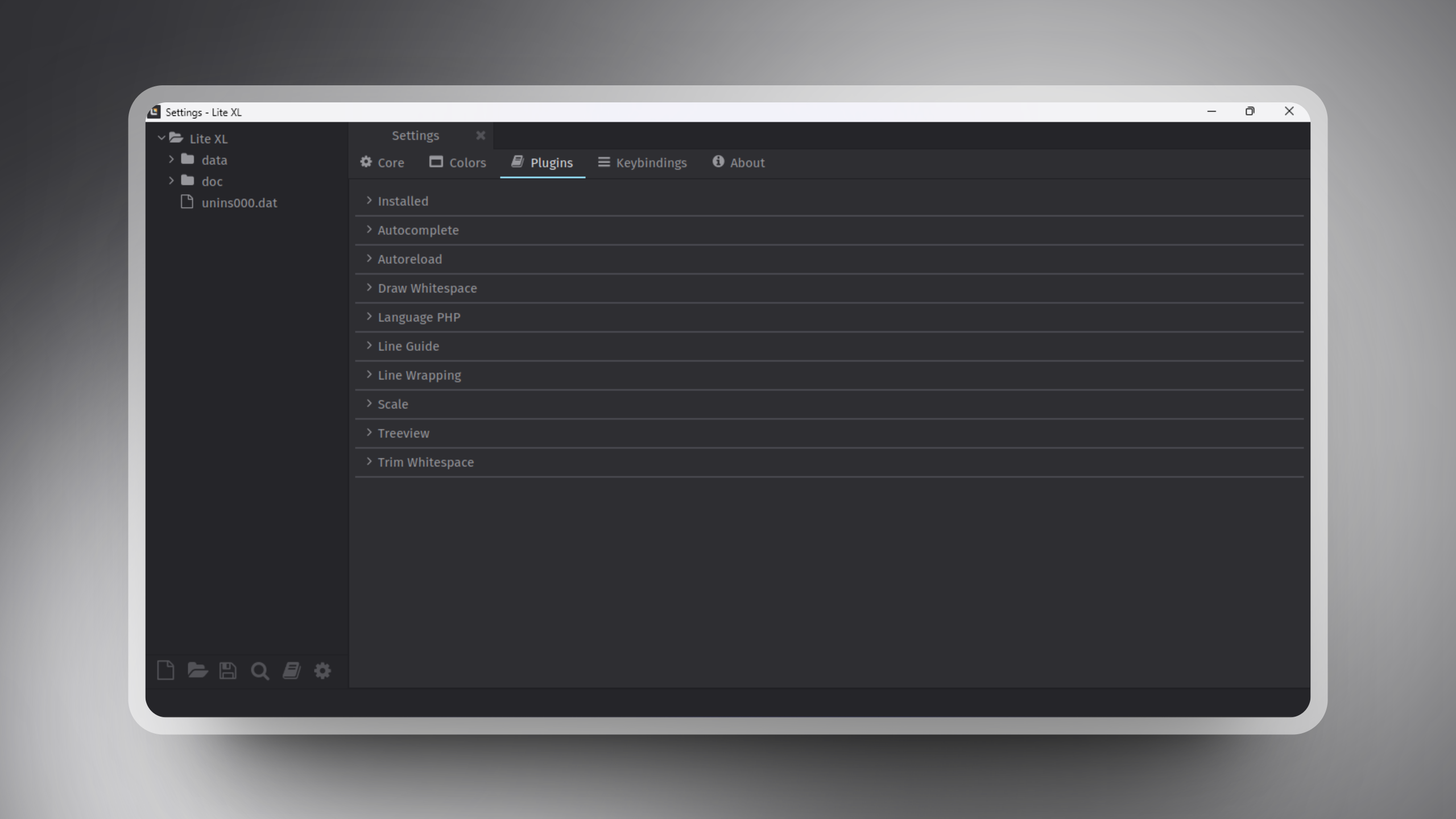The height and width of the screenshot is (819, 1456).
Task: Click the open folder icon in toolbar
Action: (197, 671)
